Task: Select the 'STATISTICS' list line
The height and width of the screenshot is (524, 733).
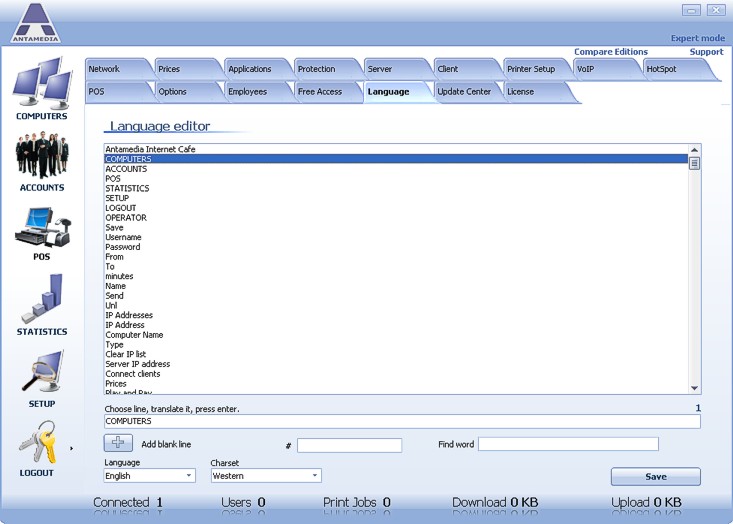Action: pyautogui.click(x=396, y=188)
